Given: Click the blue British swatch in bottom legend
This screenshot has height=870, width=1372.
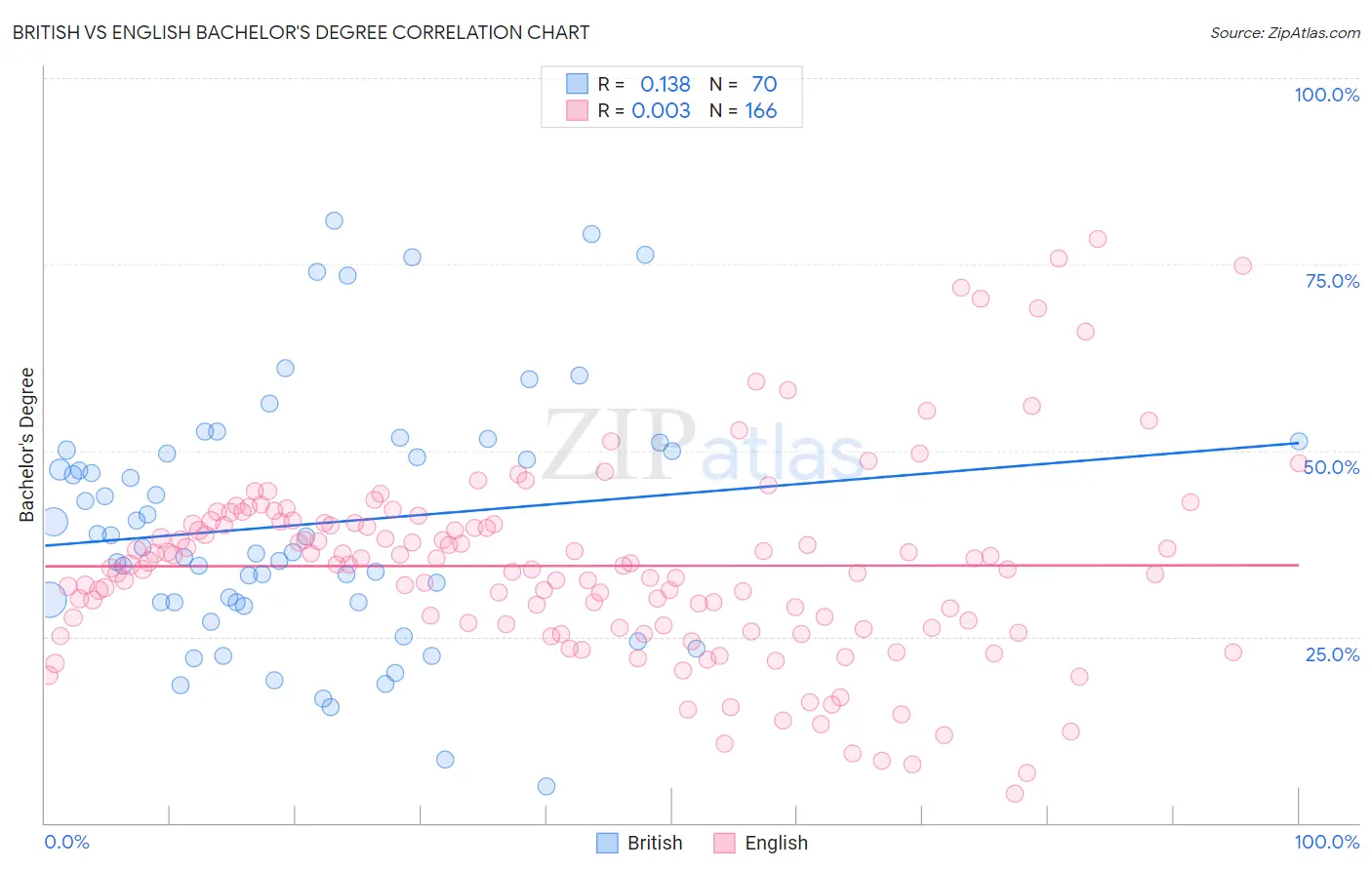Looking at the screenshot, I should point(607,843).
